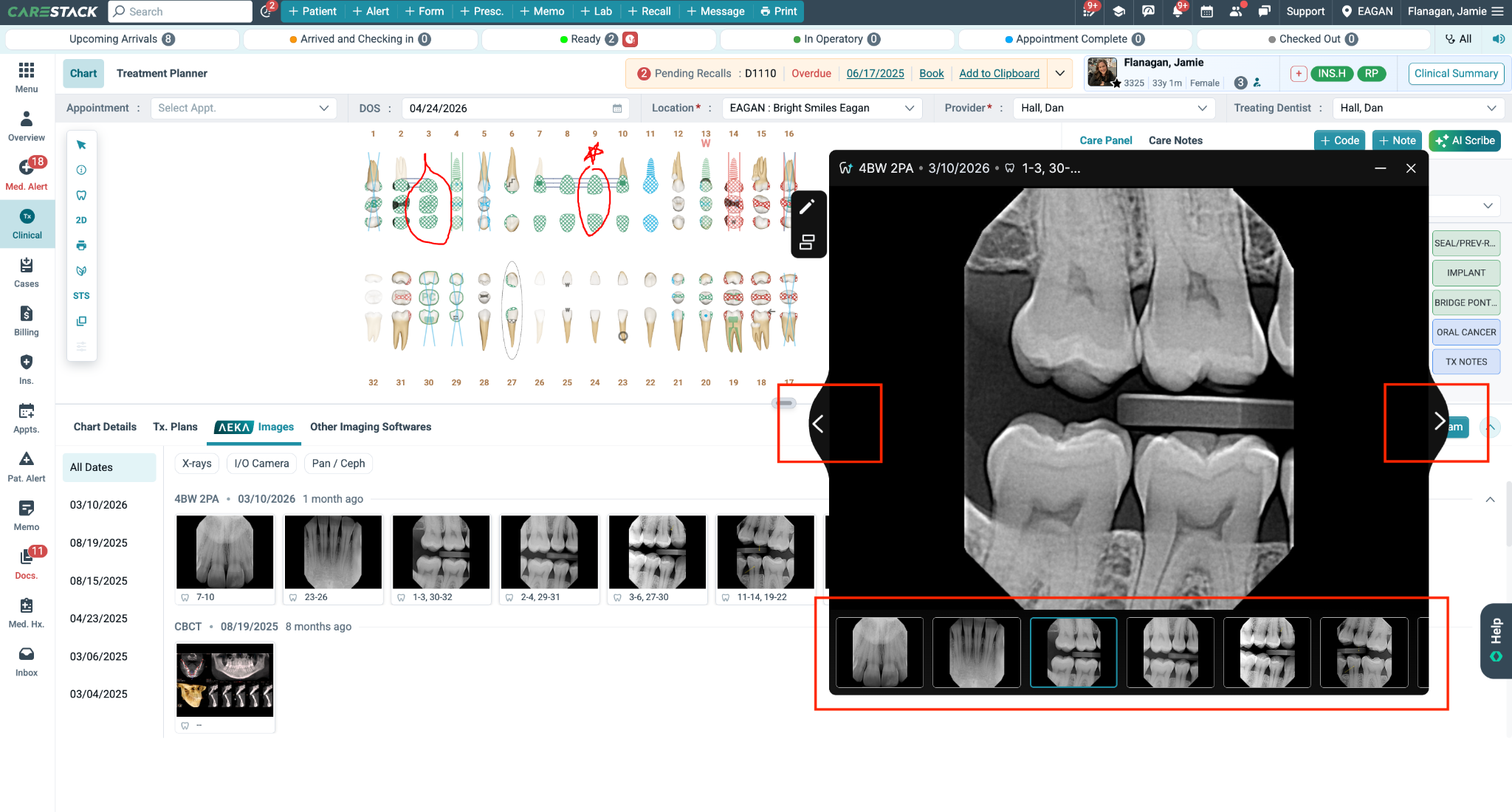Switch to Treatment Planner tab
The height and width of the screenshot is (812, 1512).
162,73
